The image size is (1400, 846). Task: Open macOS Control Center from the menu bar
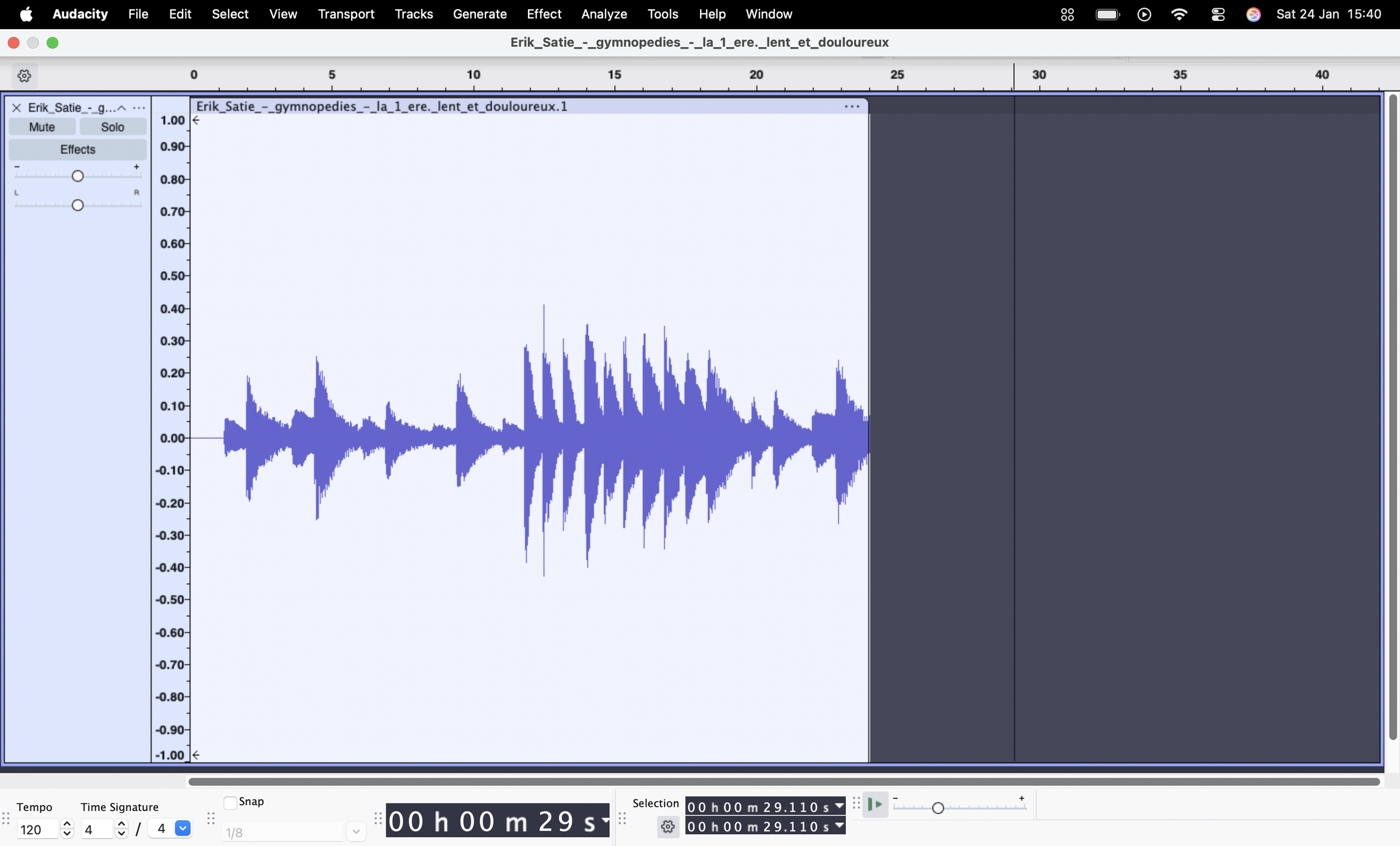pyautogui.click(x=1217, y=14)
